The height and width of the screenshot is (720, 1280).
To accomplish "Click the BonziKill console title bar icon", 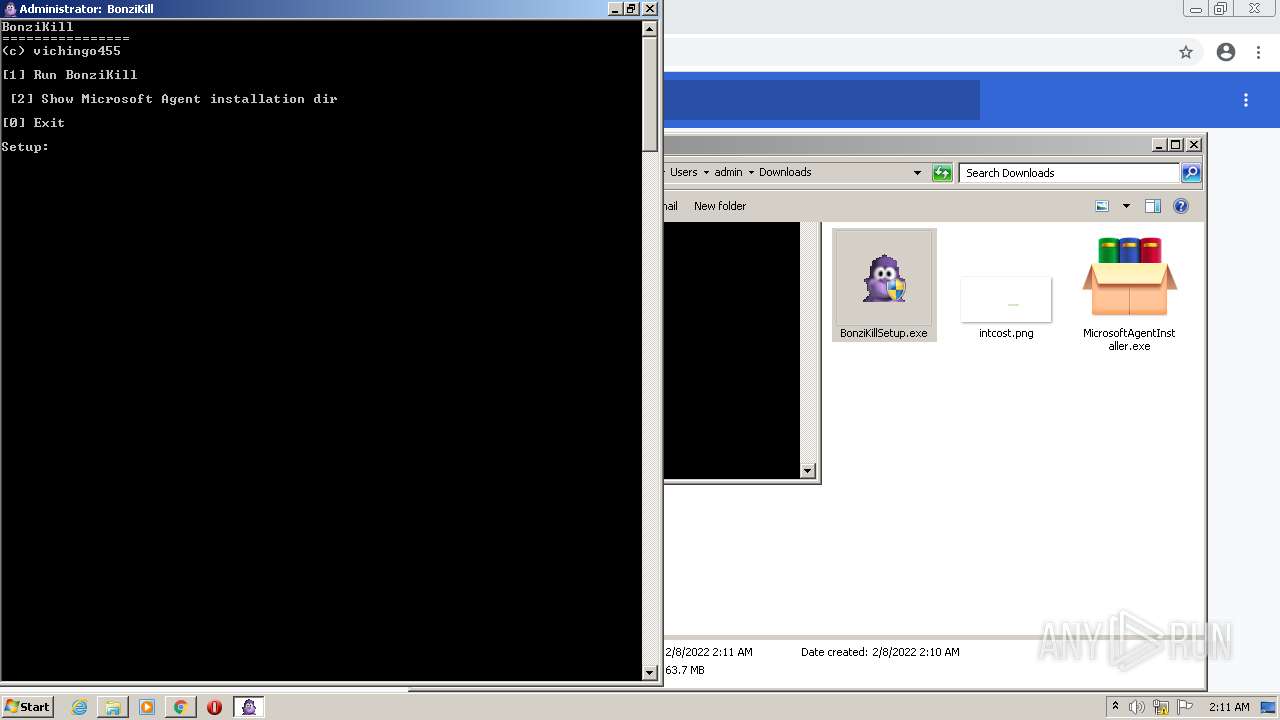I will tap(10, 9).
